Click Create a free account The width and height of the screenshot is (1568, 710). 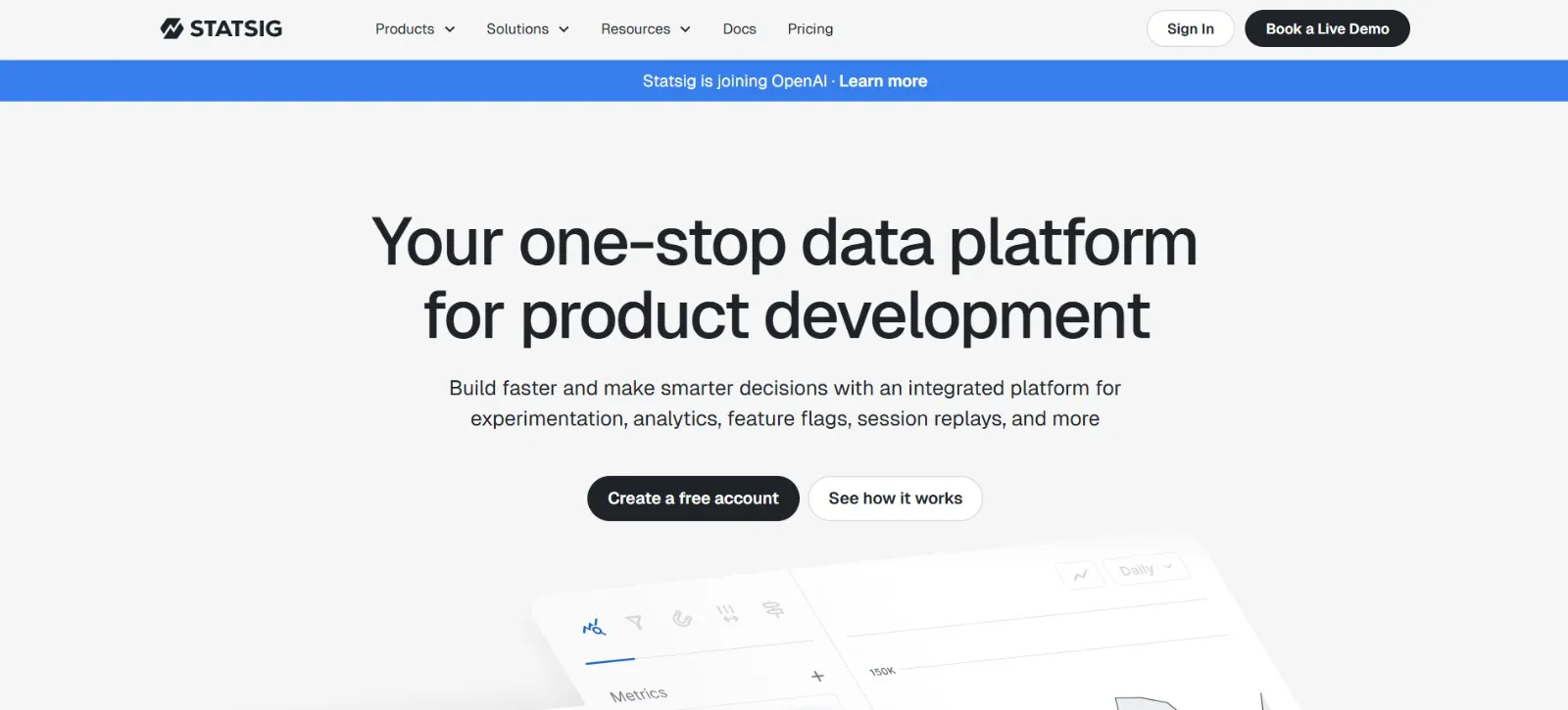pyautogui.click(x=693, y=498)
